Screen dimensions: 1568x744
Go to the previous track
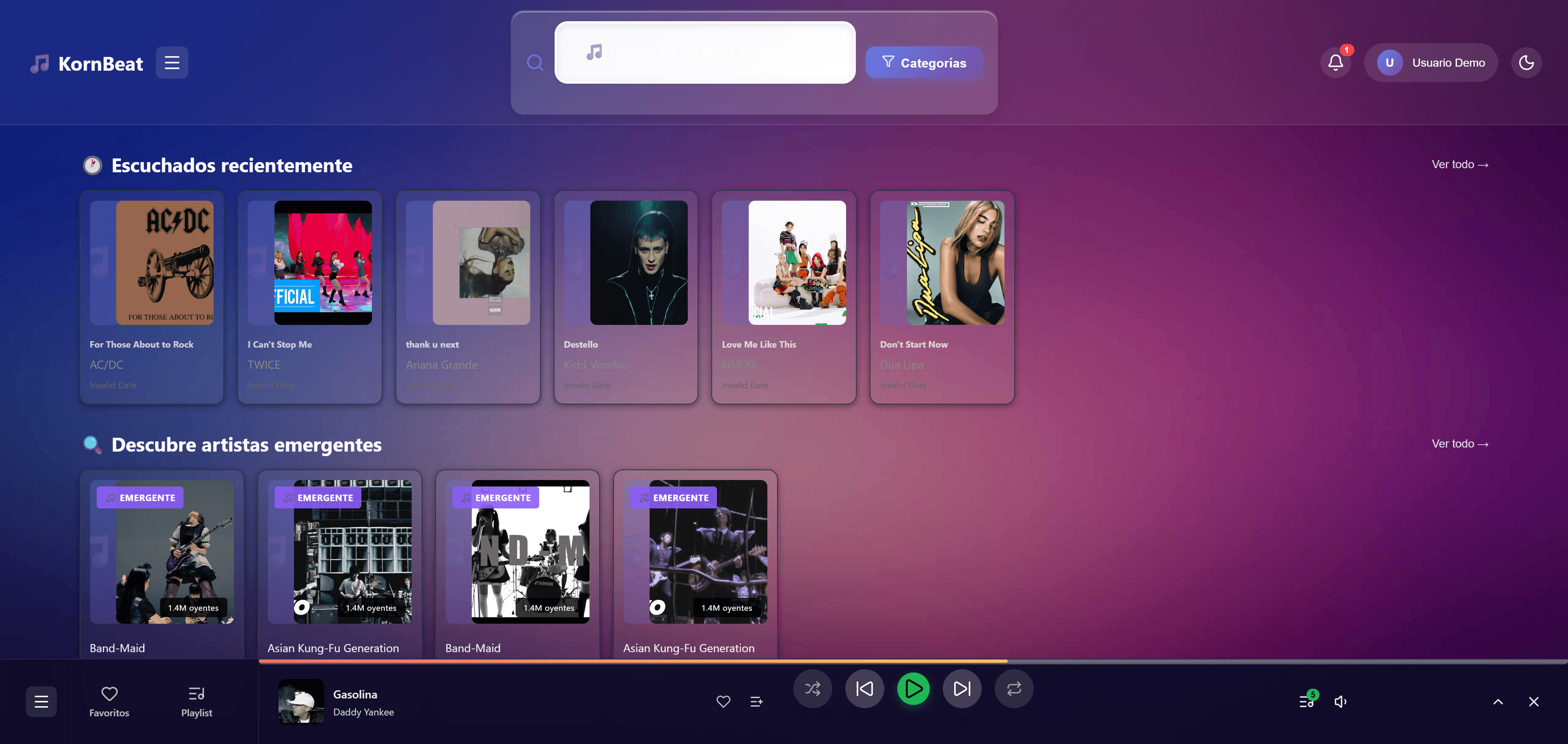(x=864, y=688)
